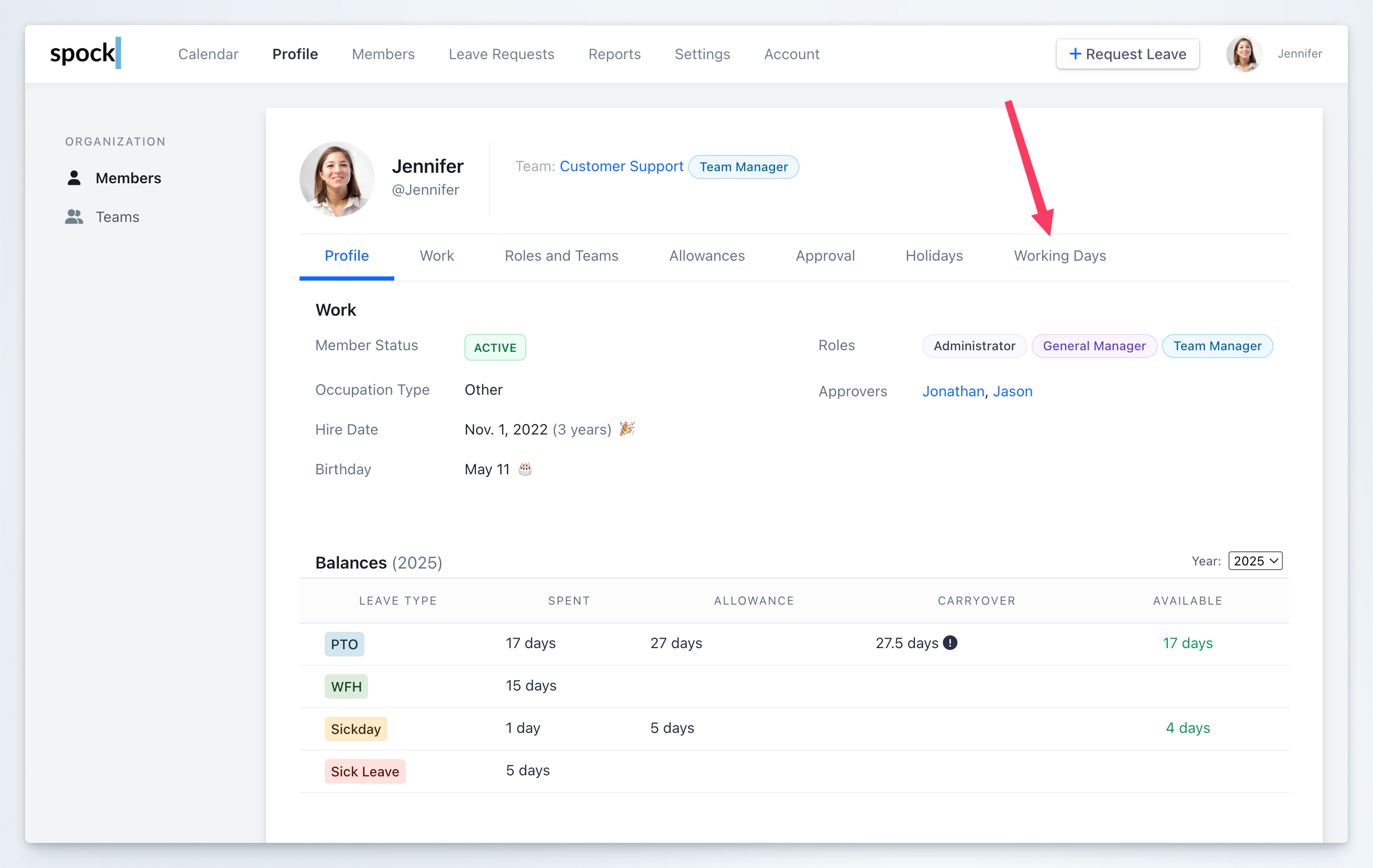Click approver Jonathan's link

point(953,392)
